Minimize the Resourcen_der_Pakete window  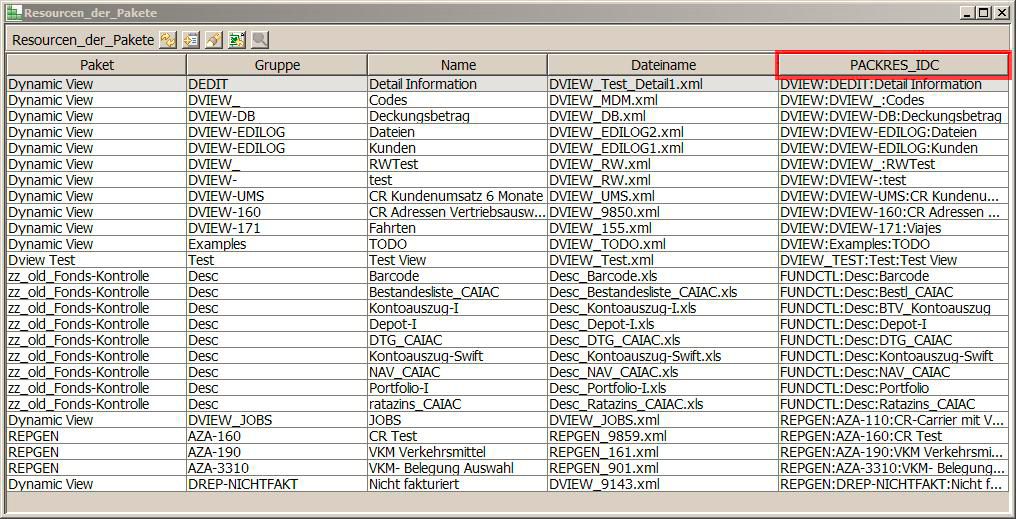click(x=969, y=12)
